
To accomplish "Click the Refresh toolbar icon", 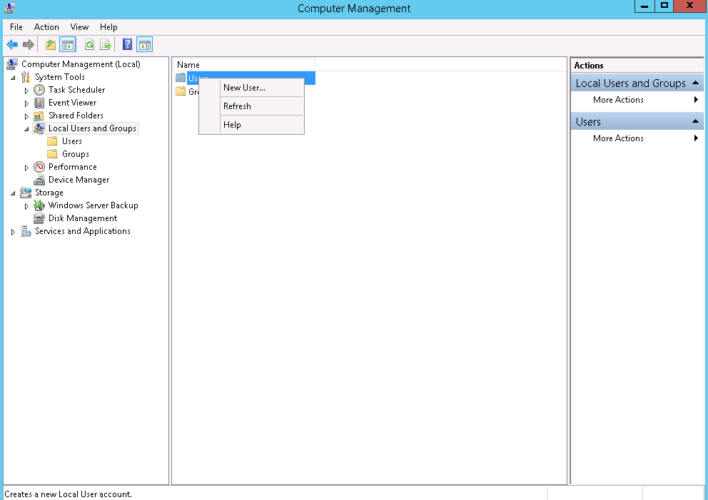I will [x=89, y=44].
